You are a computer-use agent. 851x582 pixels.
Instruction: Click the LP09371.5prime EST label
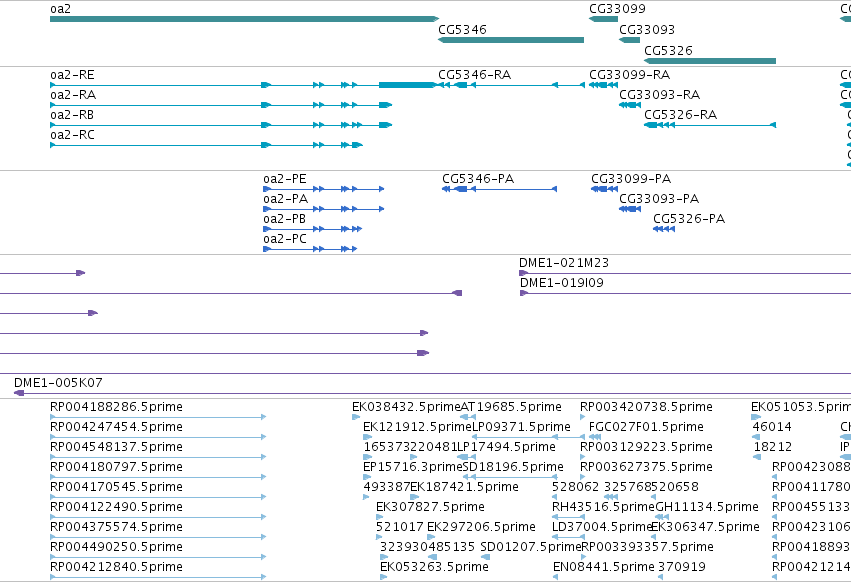point(521,427)
